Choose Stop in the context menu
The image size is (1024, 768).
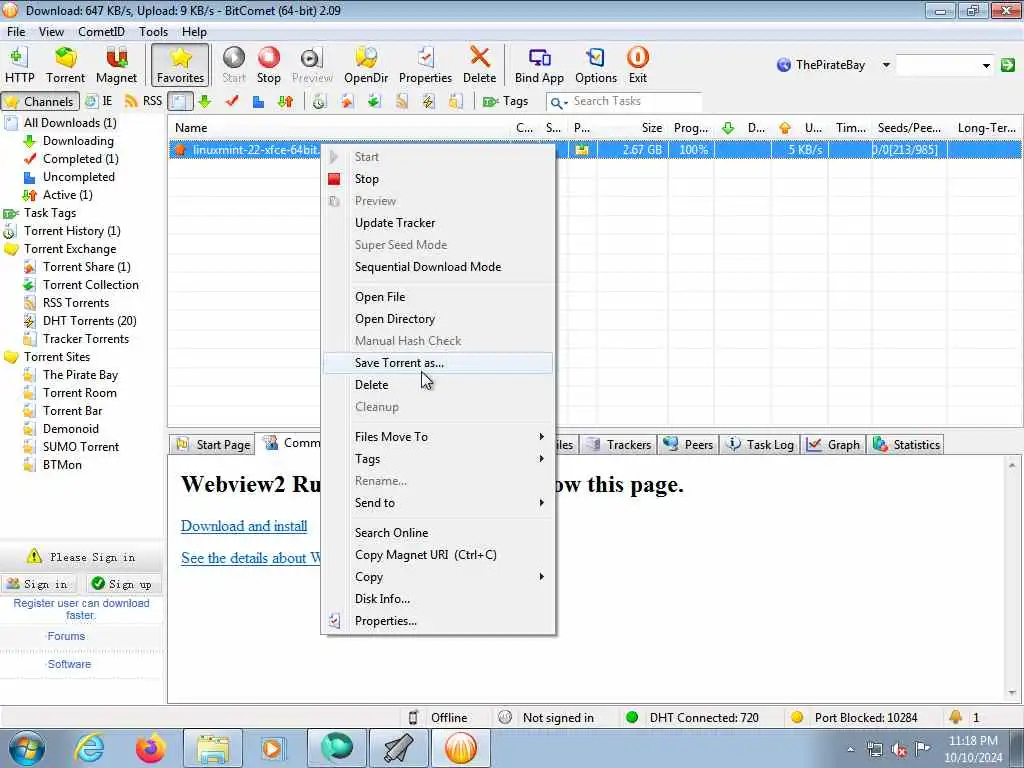(438, 178)
